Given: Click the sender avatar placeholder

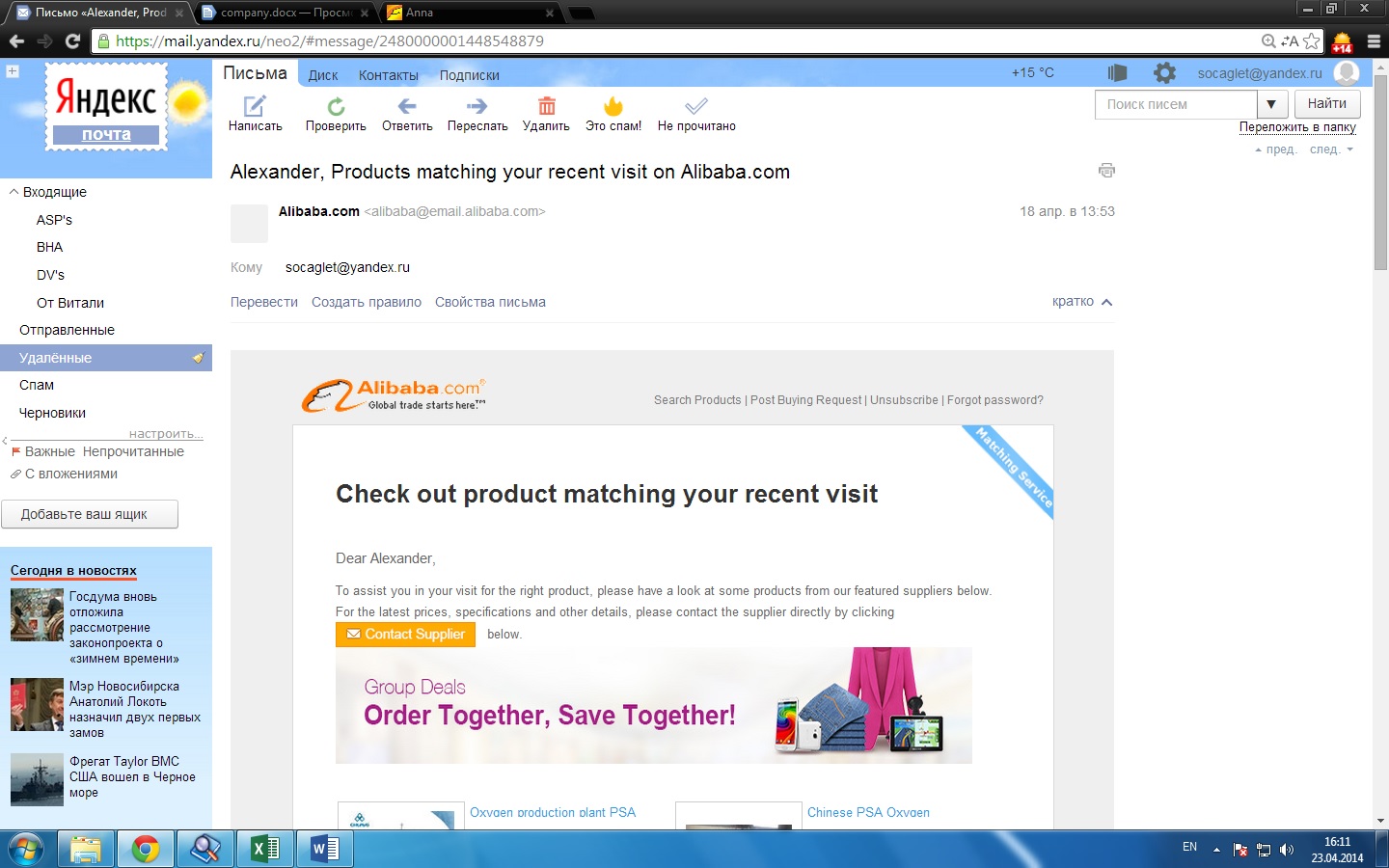Looking at the screenshot, I should [249, 224].
